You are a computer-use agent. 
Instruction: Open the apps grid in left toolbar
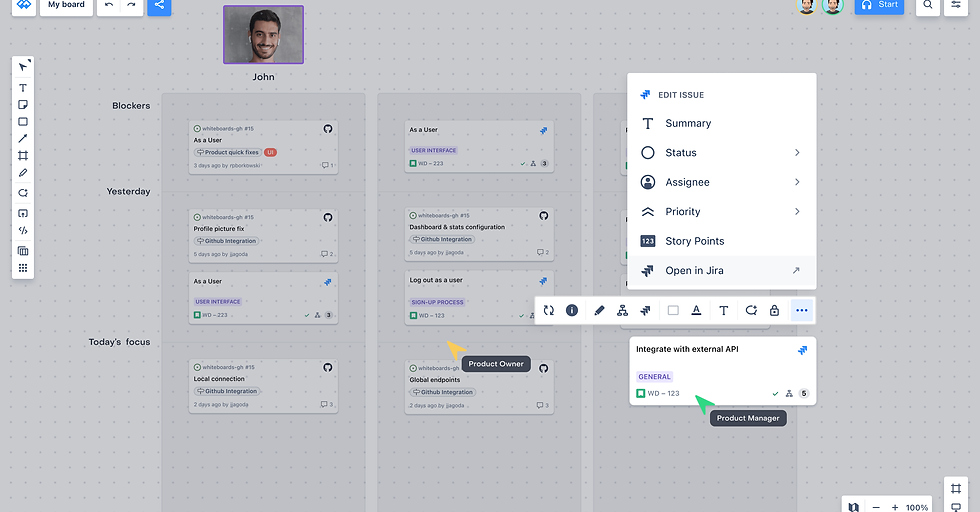23,268
